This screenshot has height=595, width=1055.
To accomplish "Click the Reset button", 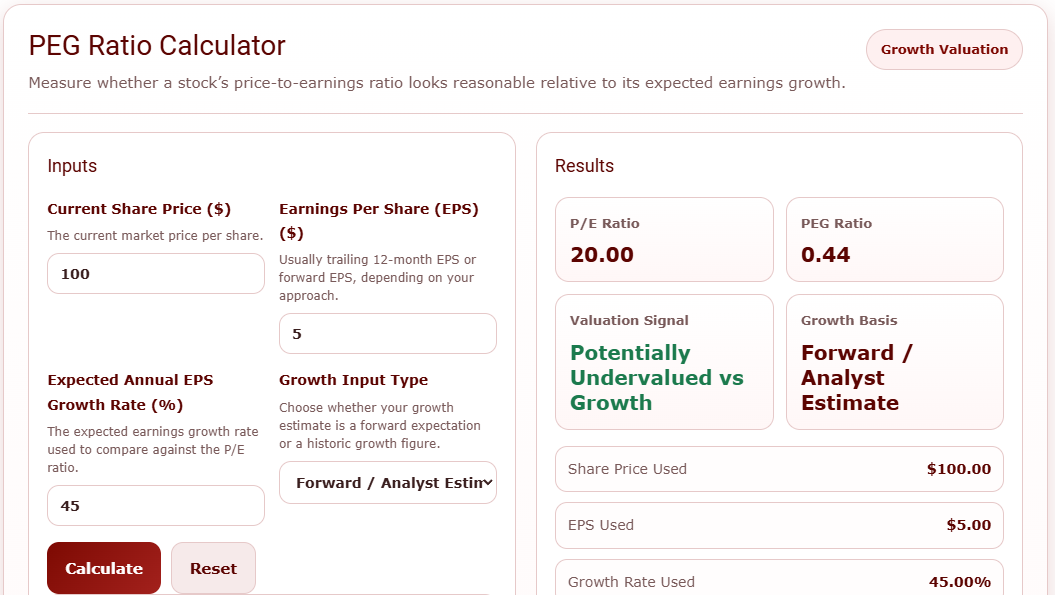I will tap(213, 568).
